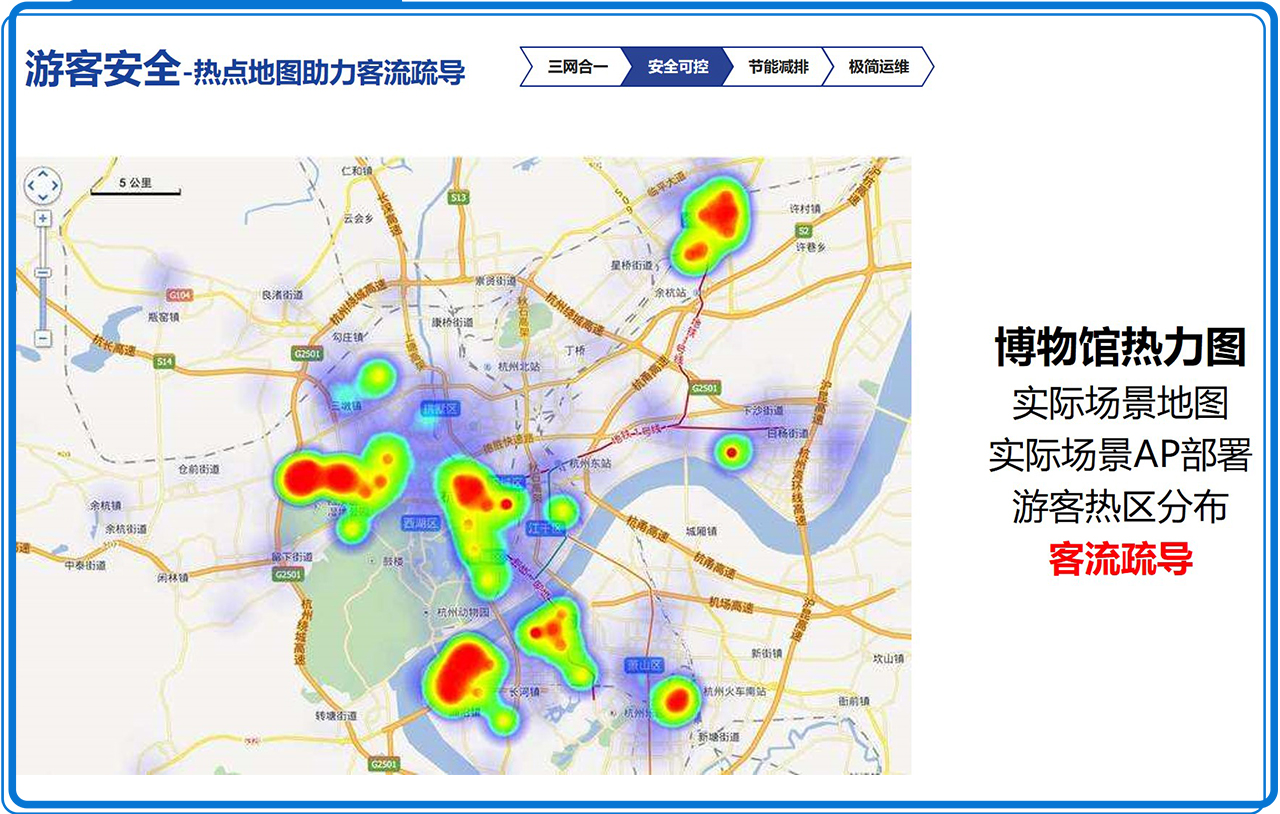Click the 5 公里 scale bar
Viewport: 1280px width, 814px height.
pyautogui.click(x=136, y=185)
